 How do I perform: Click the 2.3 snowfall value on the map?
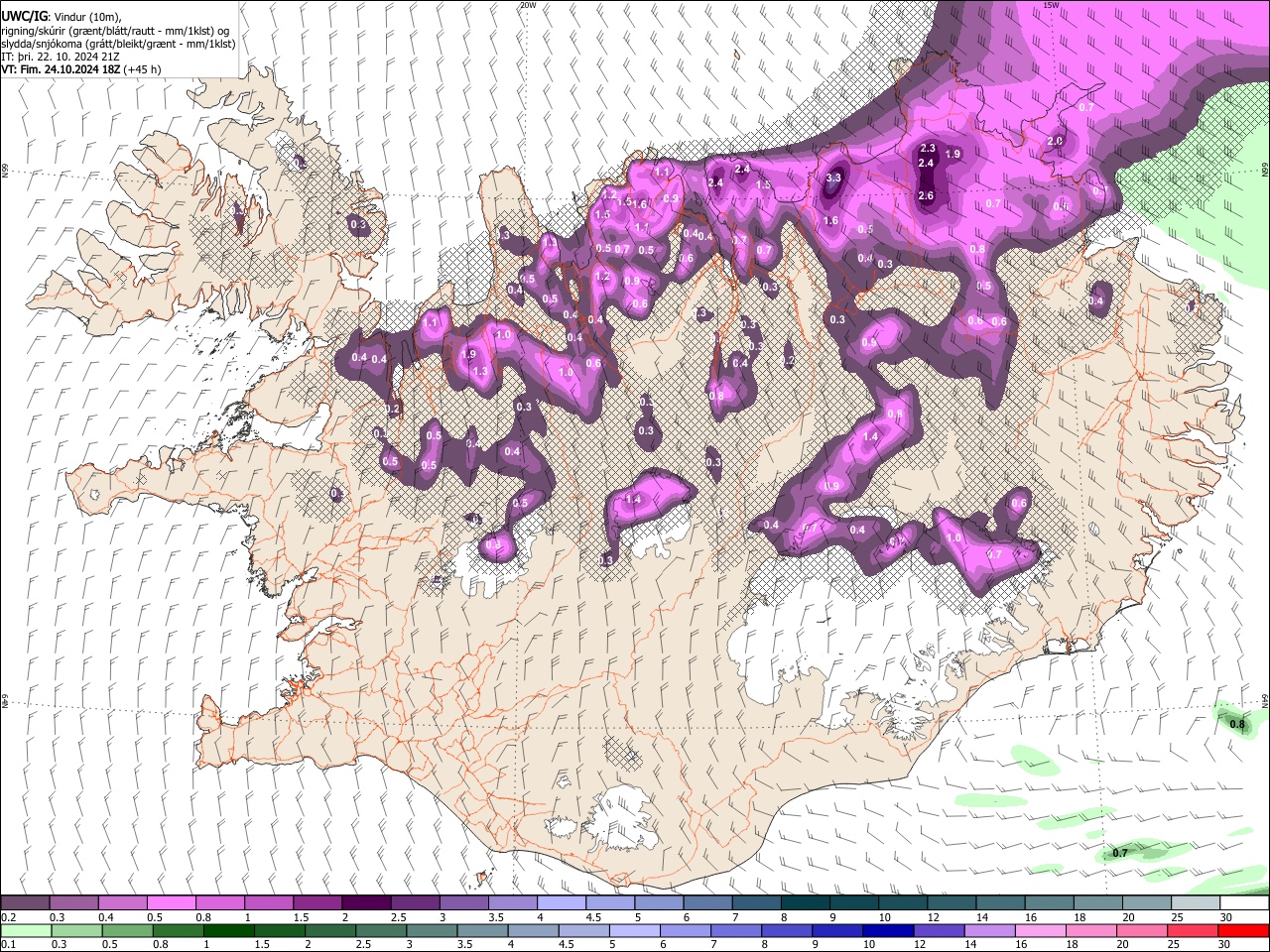929,149
